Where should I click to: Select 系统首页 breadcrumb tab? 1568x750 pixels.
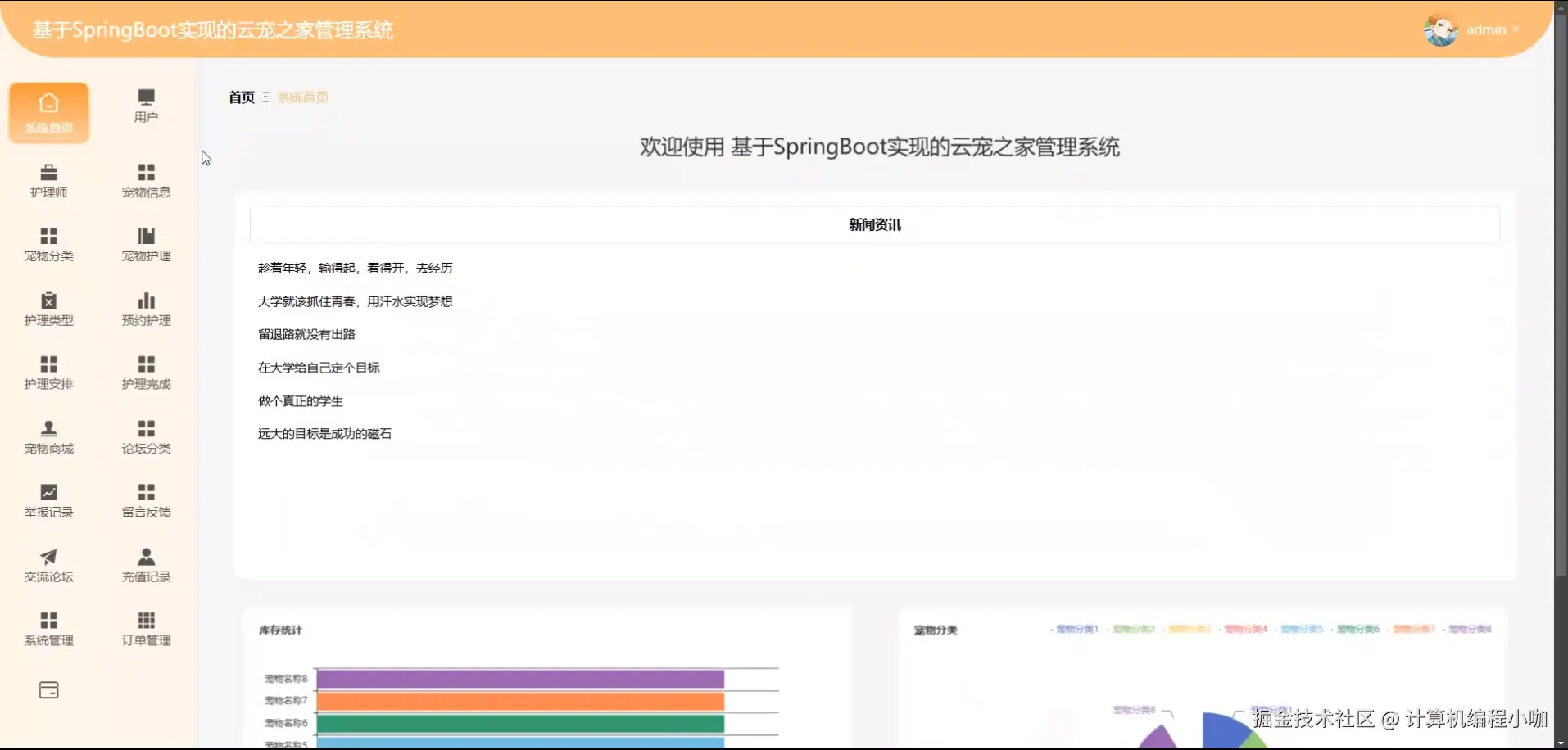[x=302, y=97]
